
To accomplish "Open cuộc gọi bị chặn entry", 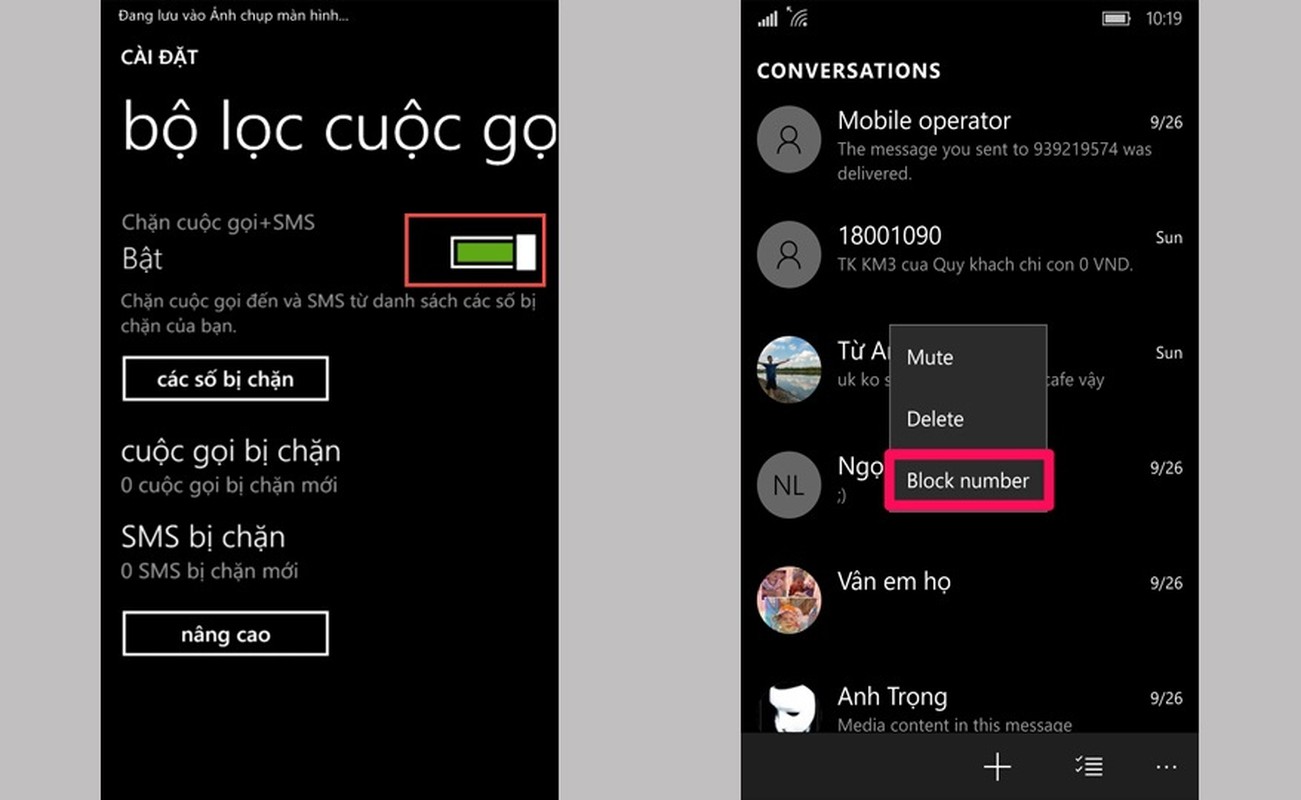I will (231, 465).
